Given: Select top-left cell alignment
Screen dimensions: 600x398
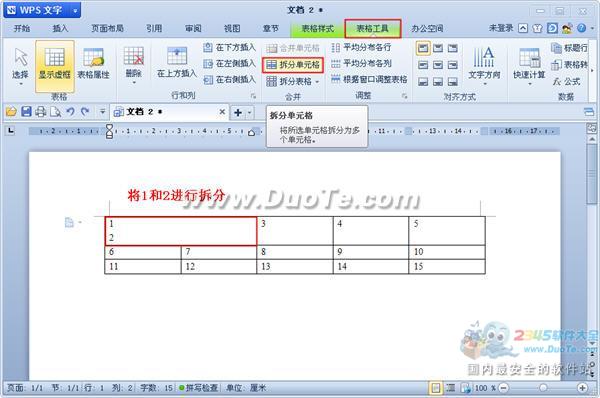Looking at the screenshot, I should [x=423, y=48].
